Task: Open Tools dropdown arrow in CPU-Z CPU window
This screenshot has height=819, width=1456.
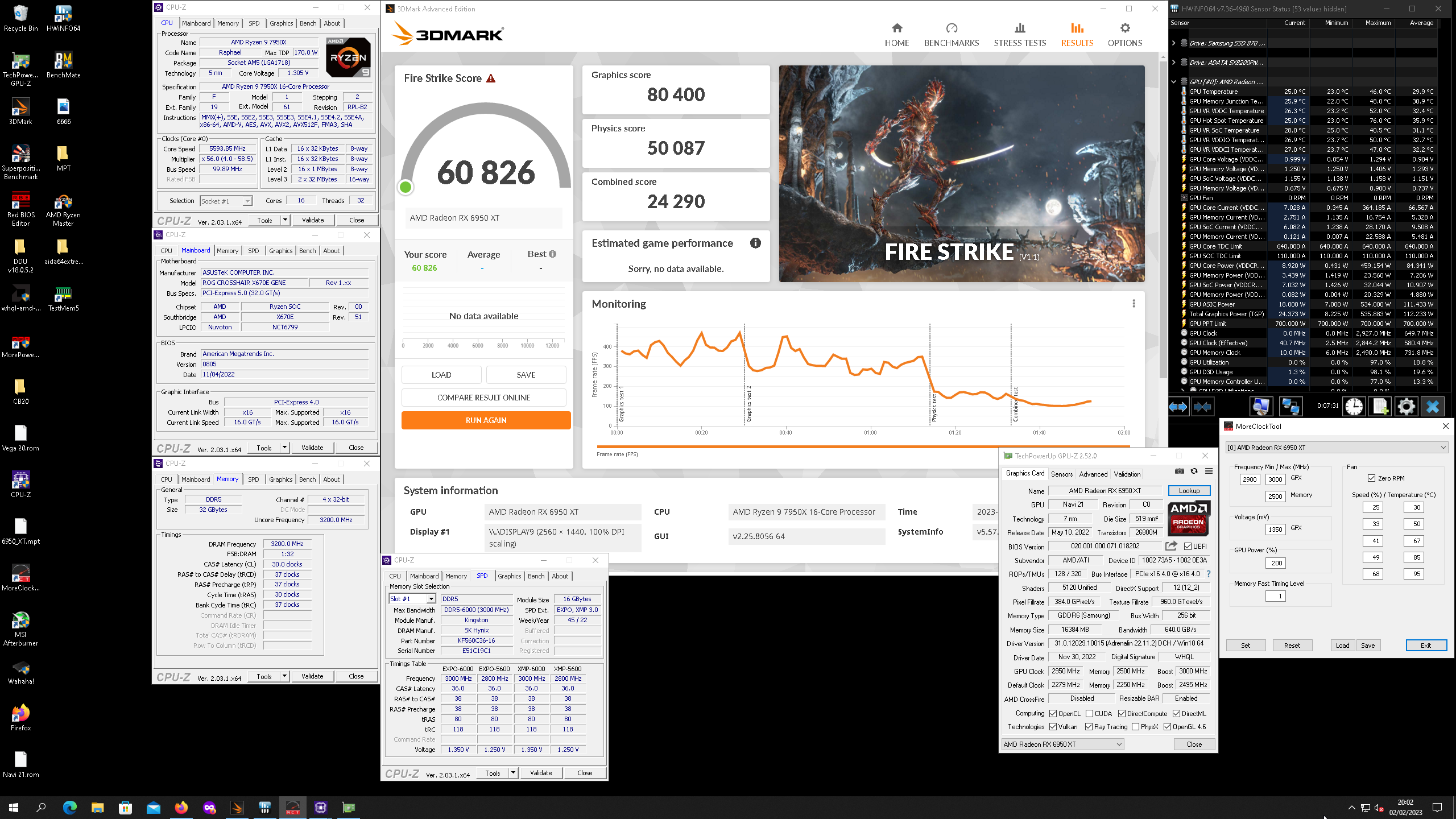Action: (285, 220)
